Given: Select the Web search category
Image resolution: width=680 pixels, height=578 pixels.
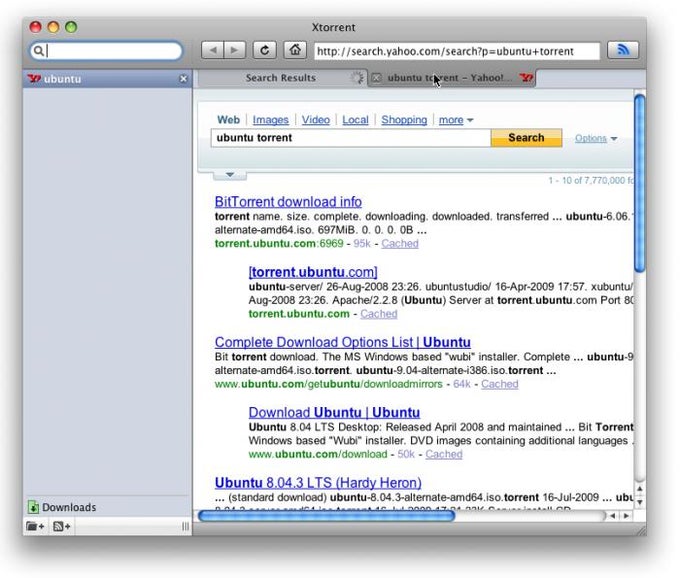Looking at the screenshot, I should point(228,120).
